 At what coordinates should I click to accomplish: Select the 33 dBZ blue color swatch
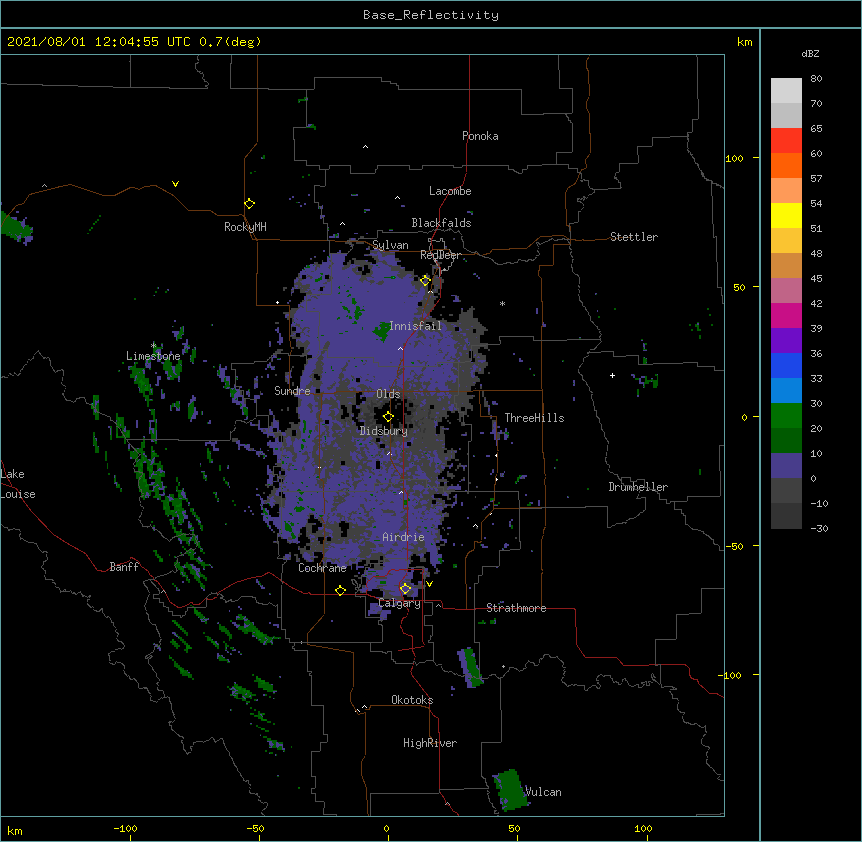(x=786, y=390)
